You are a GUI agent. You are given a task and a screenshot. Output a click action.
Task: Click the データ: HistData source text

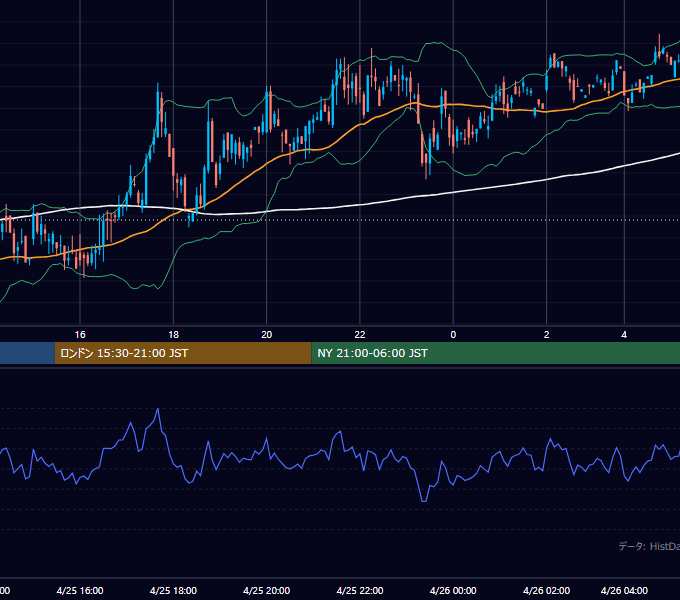(x=649, y=546)
